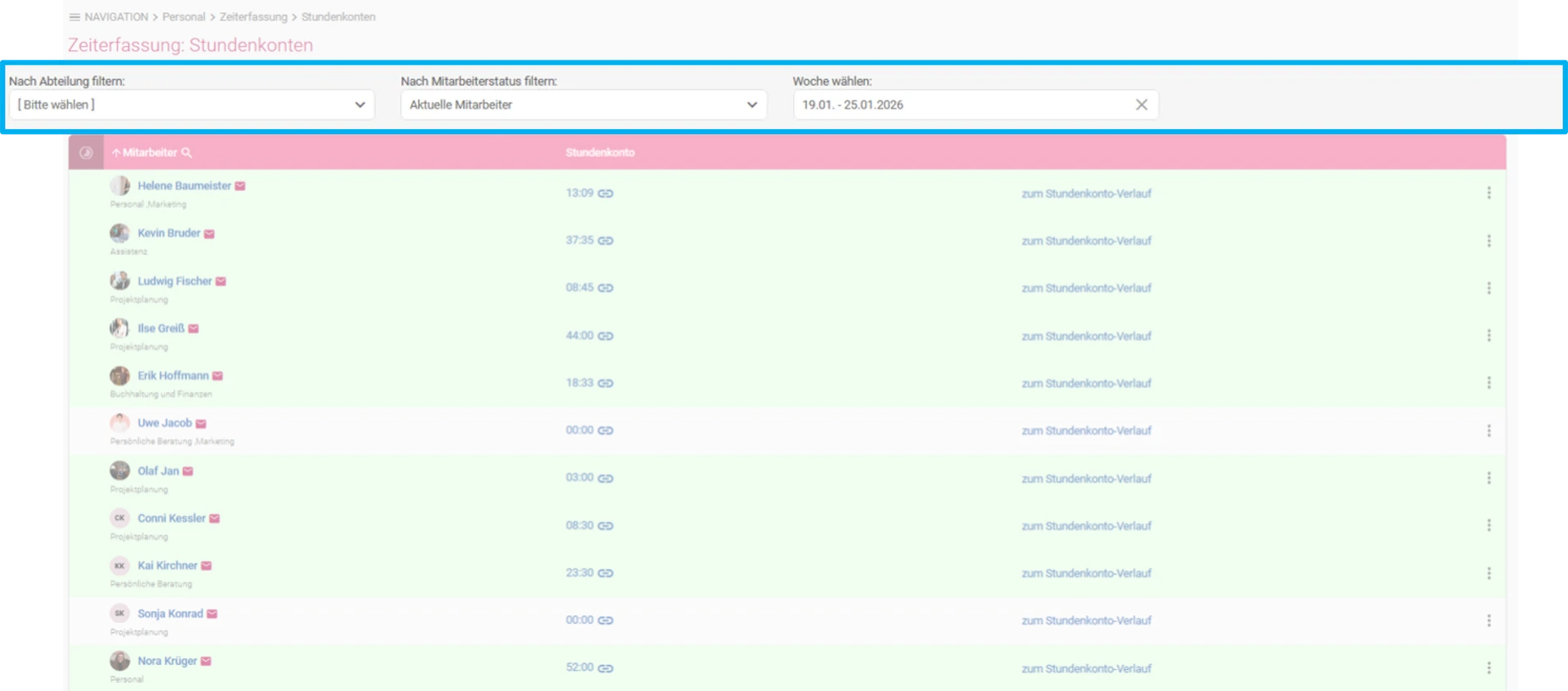1568x691 pixels.
Task: Message Erik Hoffmann via envelope icon
Action: pos(217,376)
